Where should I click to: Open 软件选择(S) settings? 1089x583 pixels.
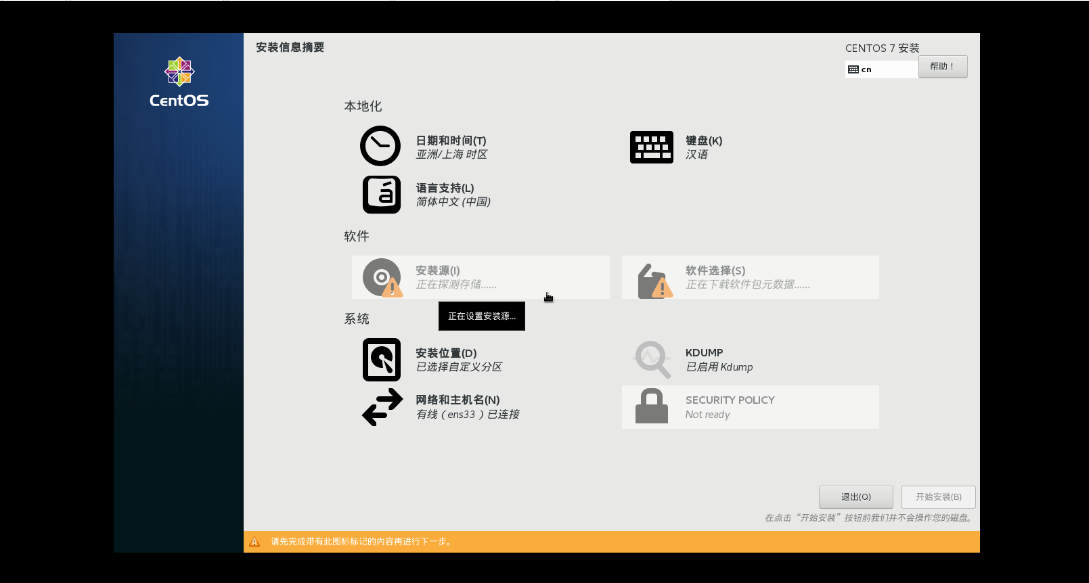[x=715, y=270]
